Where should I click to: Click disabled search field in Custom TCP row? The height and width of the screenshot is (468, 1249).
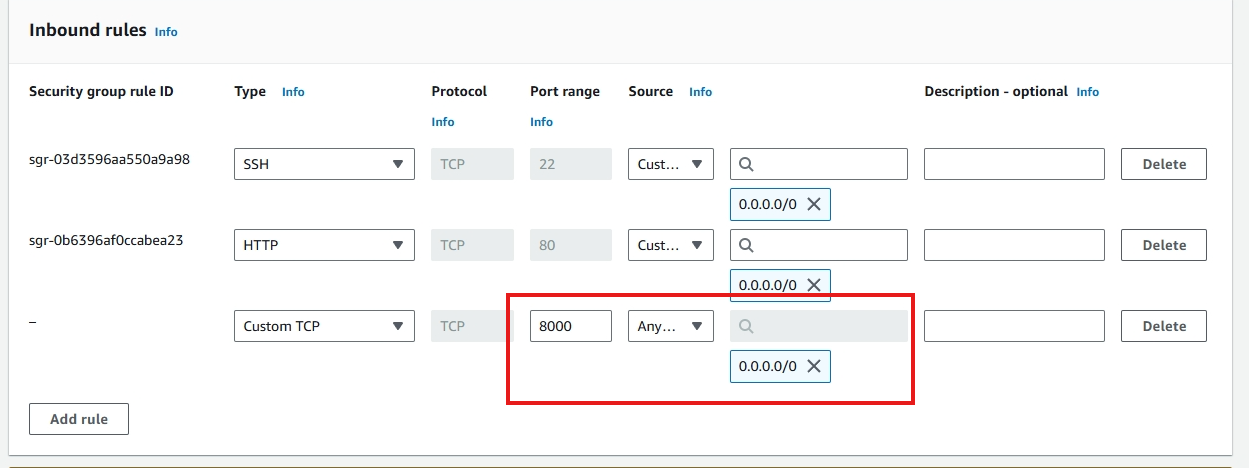tap(819, 326)
